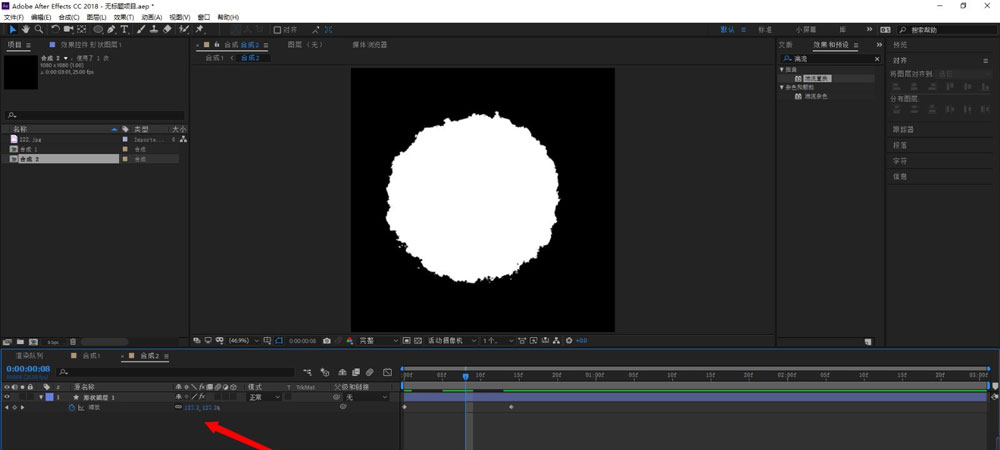The width and height of the screenshot is (1000, 450).
Task: Collapse the 形状图层 1 layer twirl arrow
Action: 41,397
